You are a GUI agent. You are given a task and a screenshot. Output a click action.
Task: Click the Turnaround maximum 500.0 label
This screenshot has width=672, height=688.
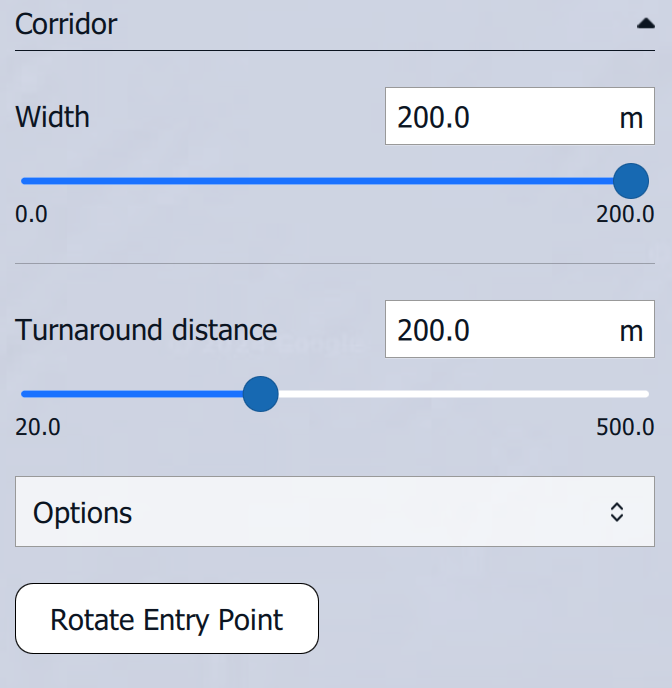(x=625, y=427)
